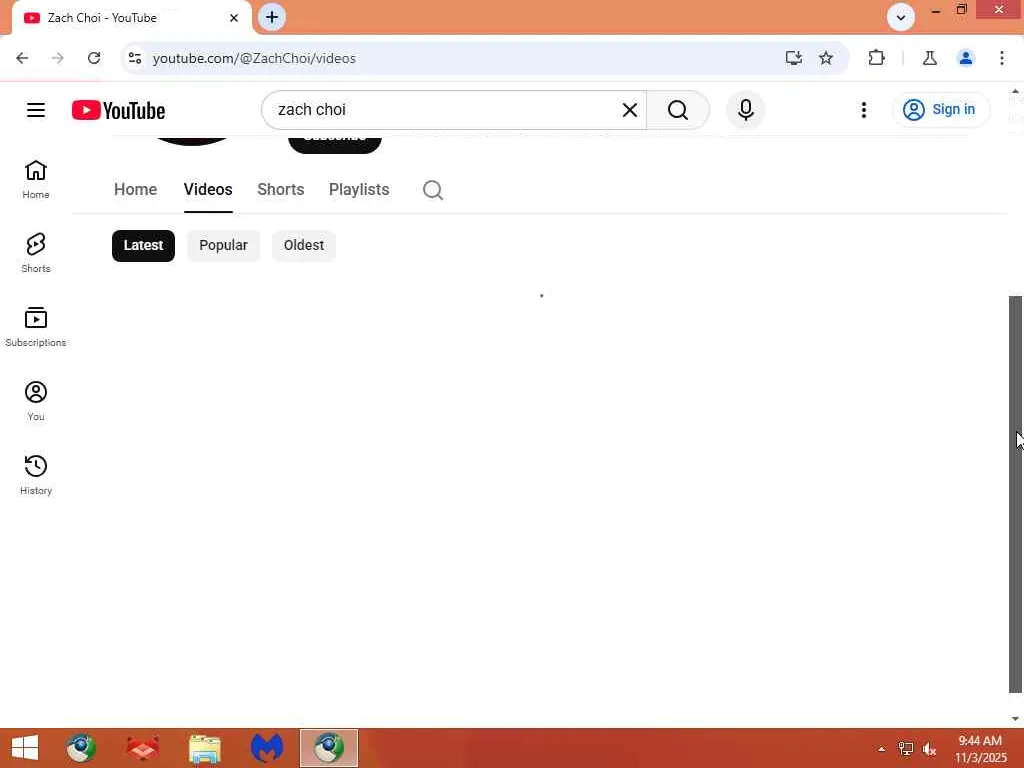The height and width of the screenshot is (768, 1024).
Task: Click the partially hidden Subscribe button
Action: tap(334, 144)
